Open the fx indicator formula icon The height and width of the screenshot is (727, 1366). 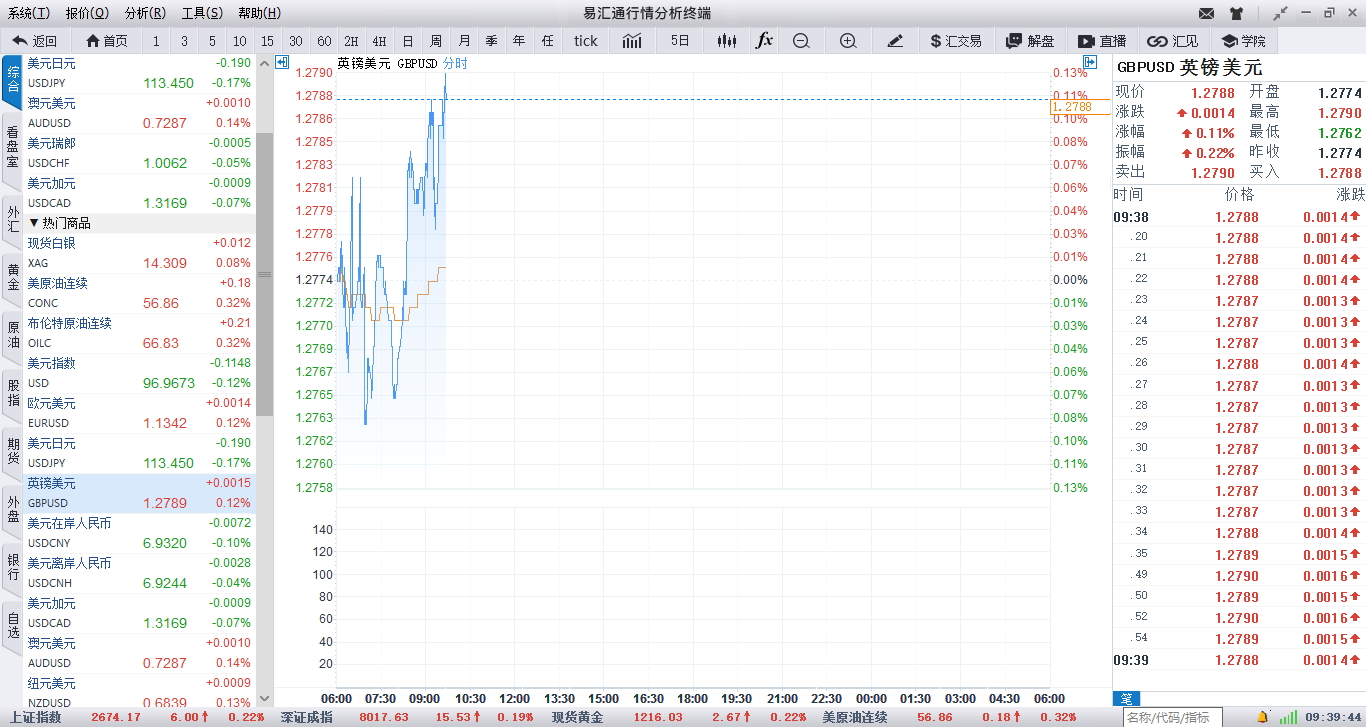point(764,41)
